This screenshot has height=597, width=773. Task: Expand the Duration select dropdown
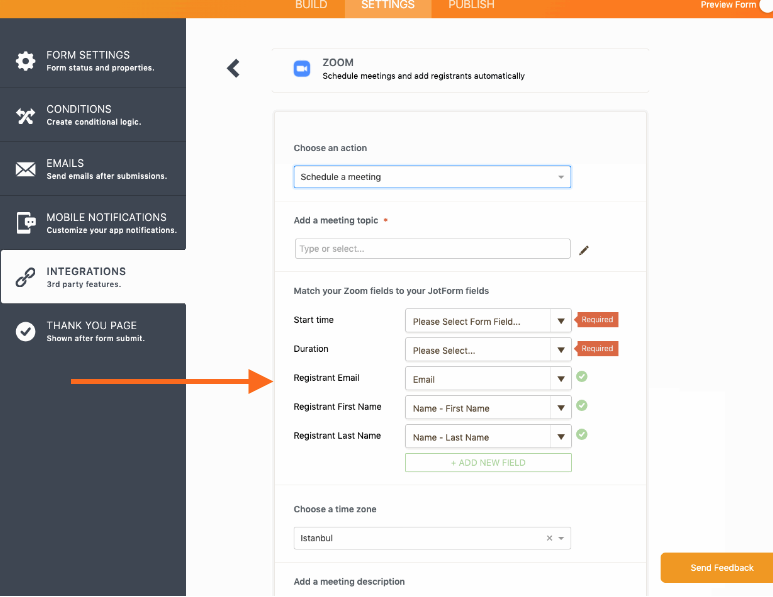(561, 350)
